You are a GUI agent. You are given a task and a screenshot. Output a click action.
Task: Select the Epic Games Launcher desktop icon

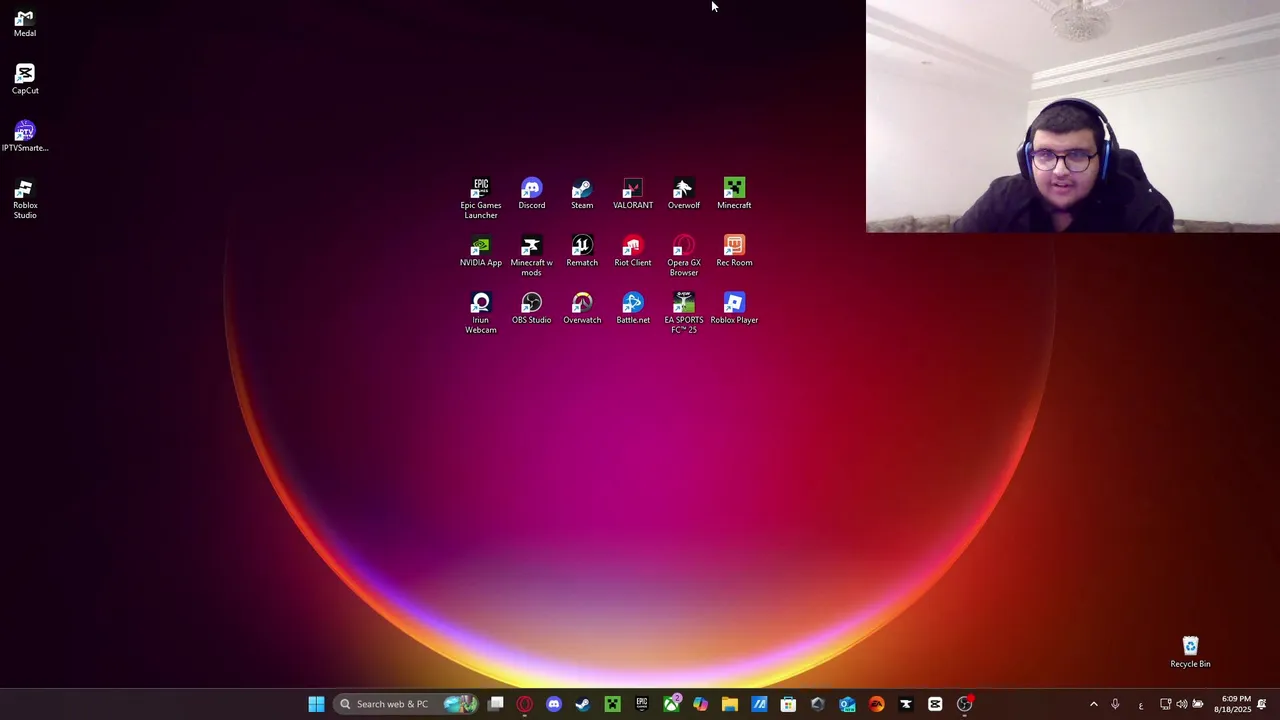pos(481,198)
